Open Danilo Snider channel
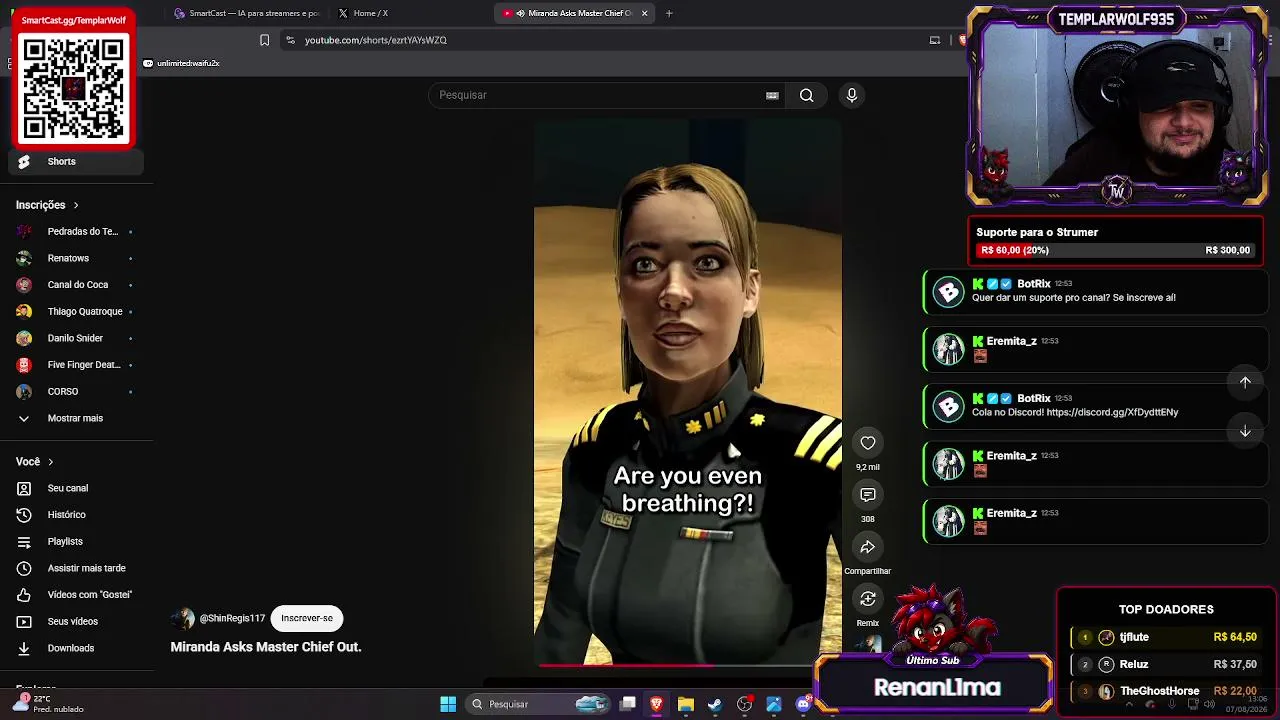The height and width of the screenshot is (720, 1280). click(x=75, y=338)
